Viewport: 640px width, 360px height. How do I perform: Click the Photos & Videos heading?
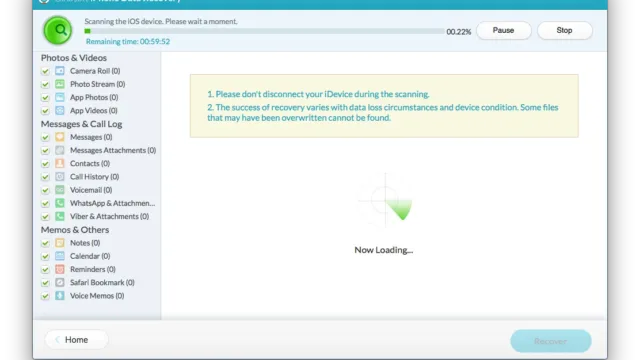click(74, 58)
